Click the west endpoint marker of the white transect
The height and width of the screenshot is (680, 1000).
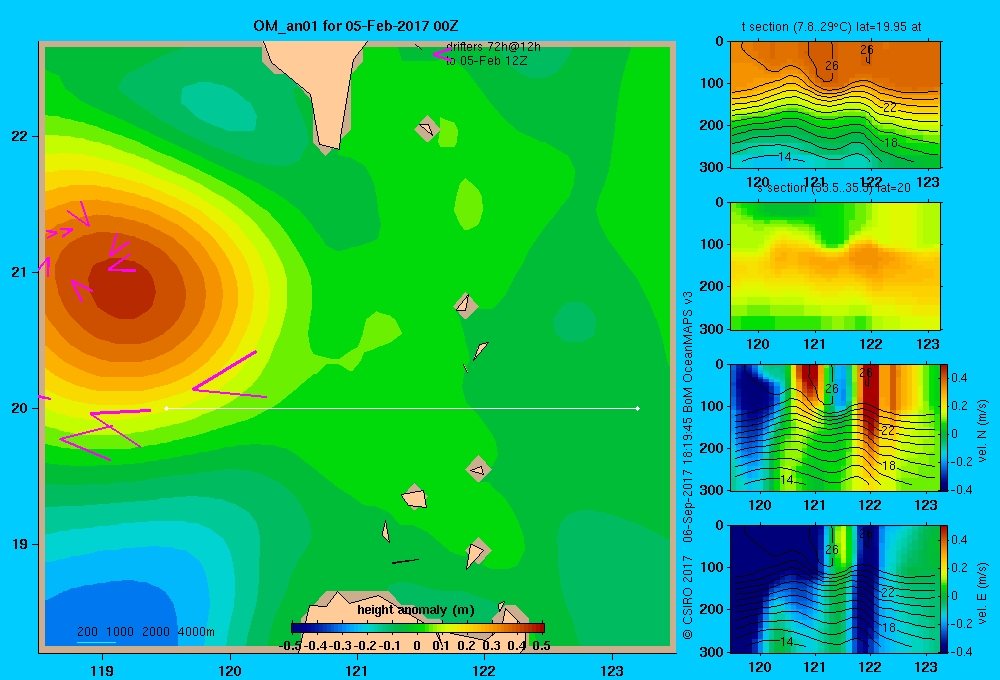click(166, 408)
